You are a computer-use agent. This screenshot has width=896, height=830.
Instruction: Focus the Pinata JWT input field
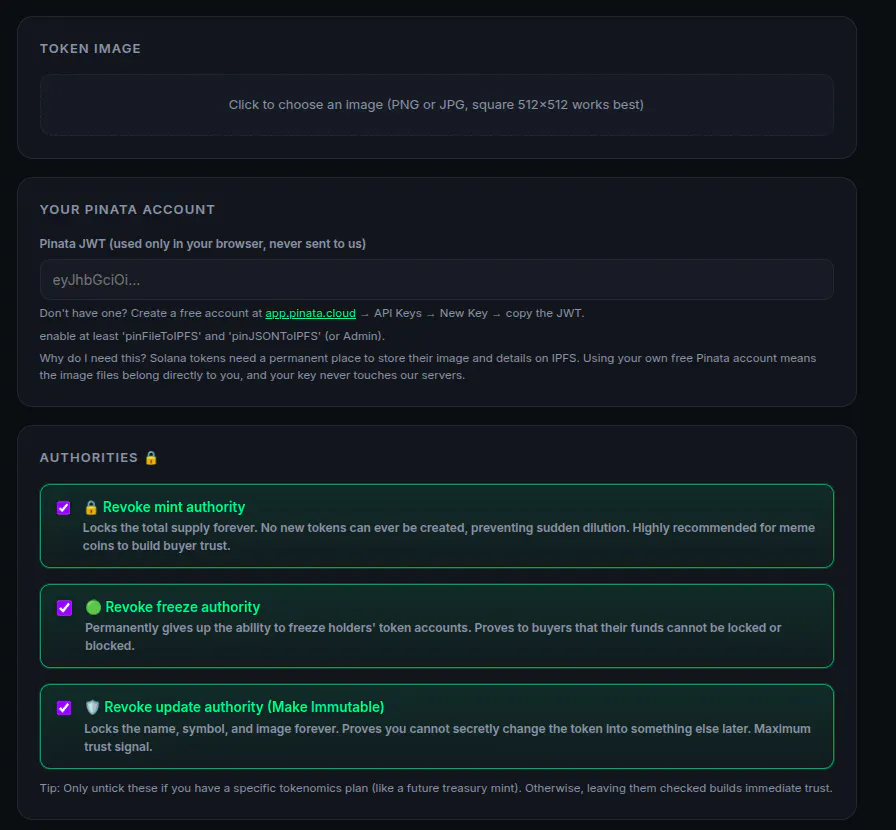click(x=437, y=280)
